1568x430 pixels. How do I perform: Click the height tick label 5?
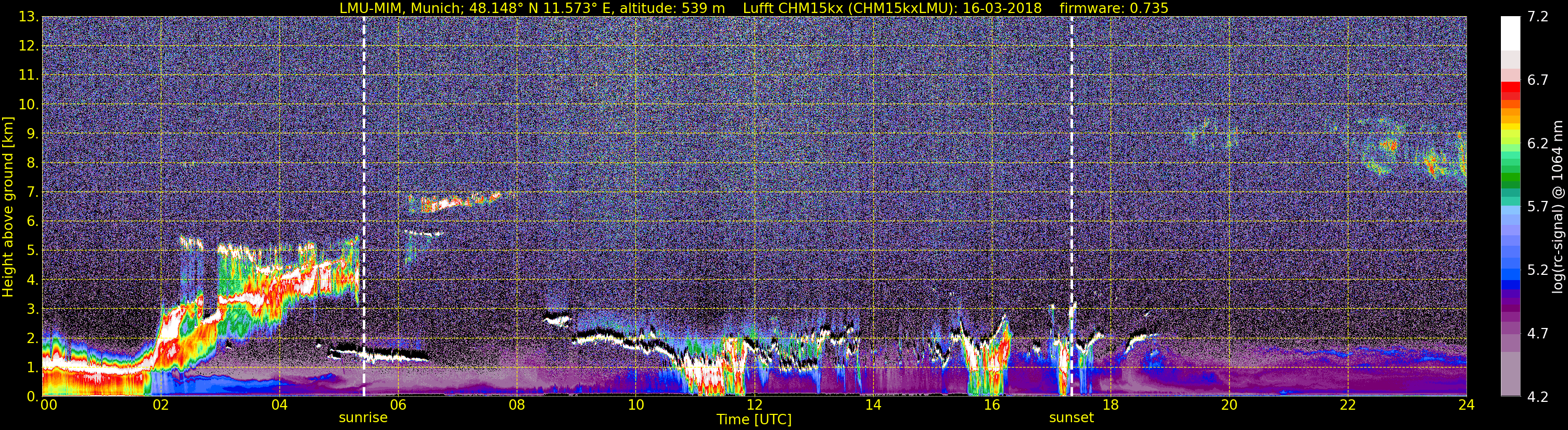(x=32, y=251)
